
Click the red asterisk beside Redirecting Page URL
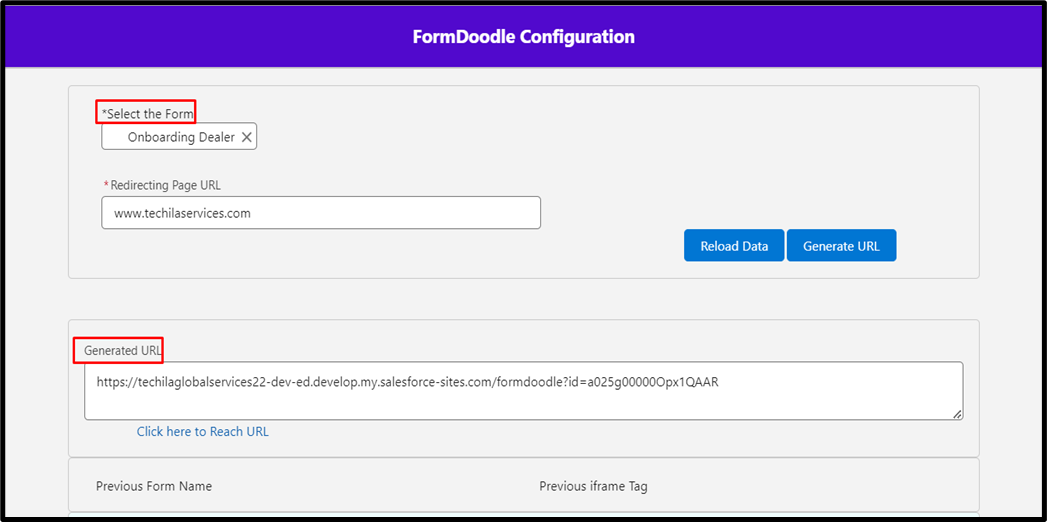(x=106, y=185)
